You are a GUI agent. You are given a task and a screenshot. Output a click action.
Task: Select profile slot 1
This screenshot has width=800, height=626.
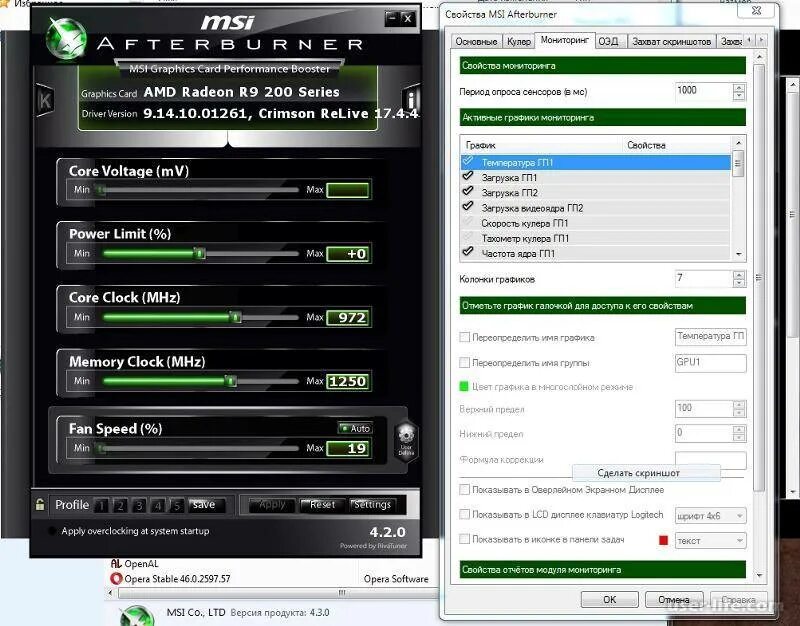click(x=101, y=505)
